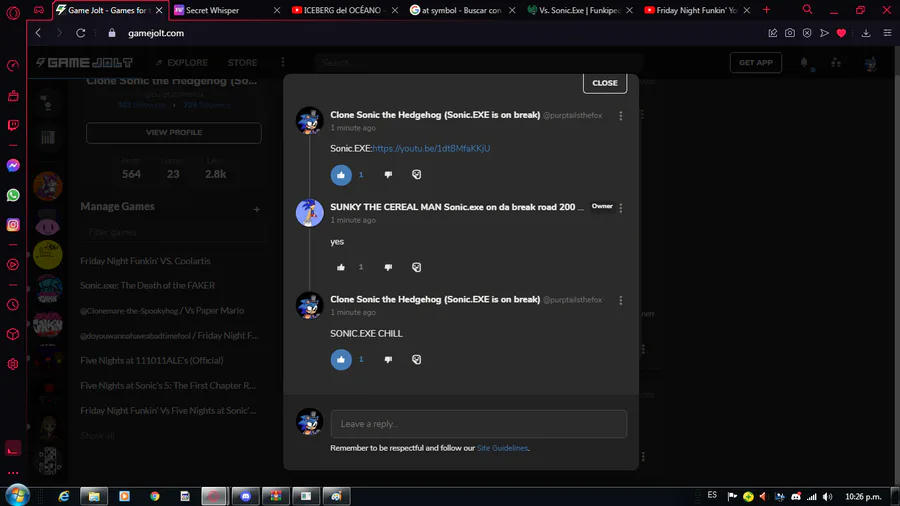Screen dimensions: 900x506
Task: Add sticker to the 'yes' comment
Action: pos(417,267)
